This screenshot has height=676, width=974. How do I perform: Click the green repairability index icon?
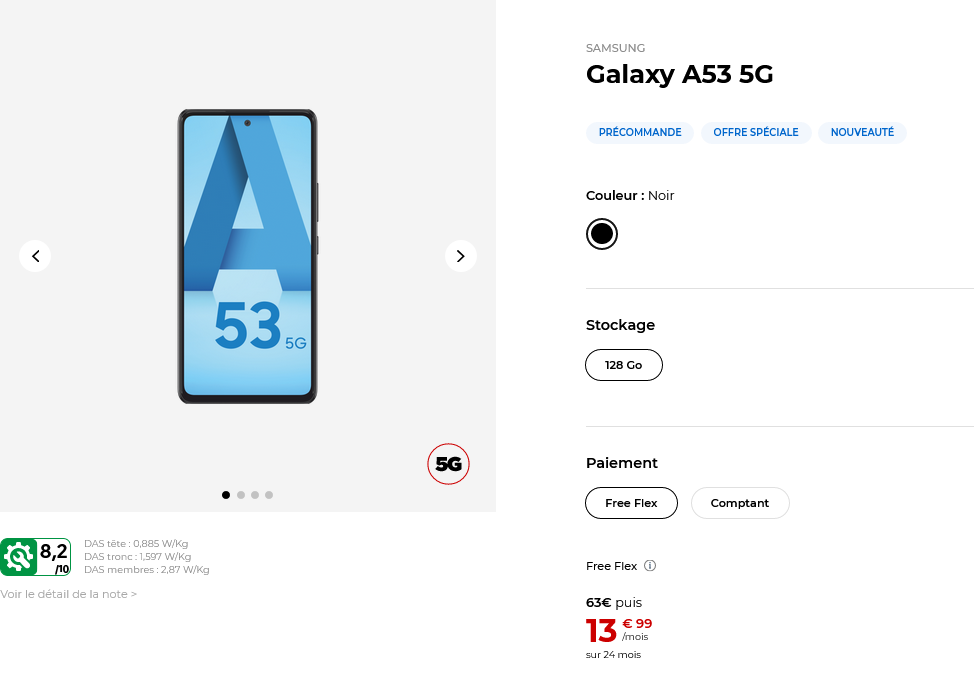18,557
